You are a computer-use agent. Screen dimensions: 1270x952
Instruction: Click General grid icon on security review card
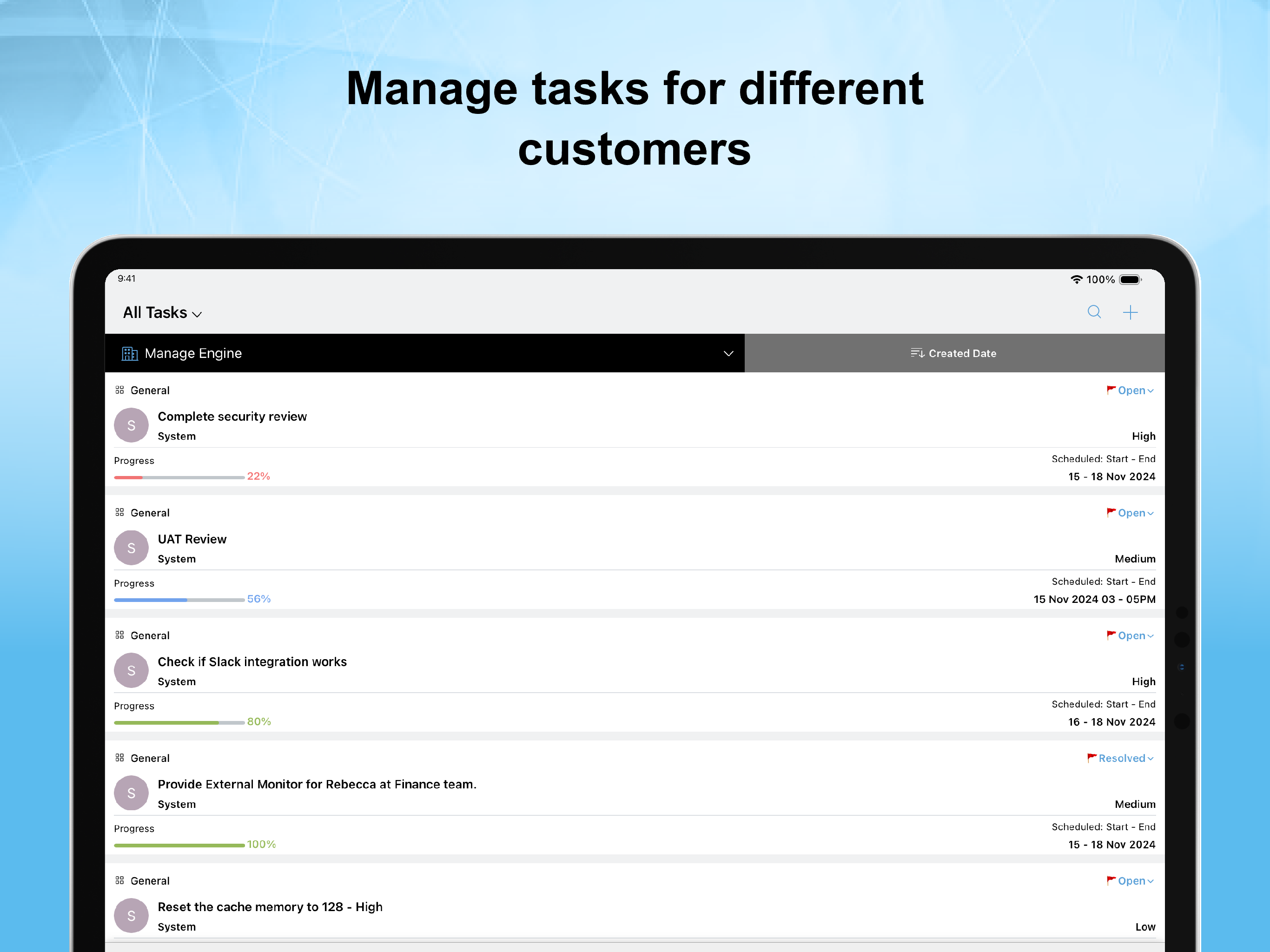119,390
